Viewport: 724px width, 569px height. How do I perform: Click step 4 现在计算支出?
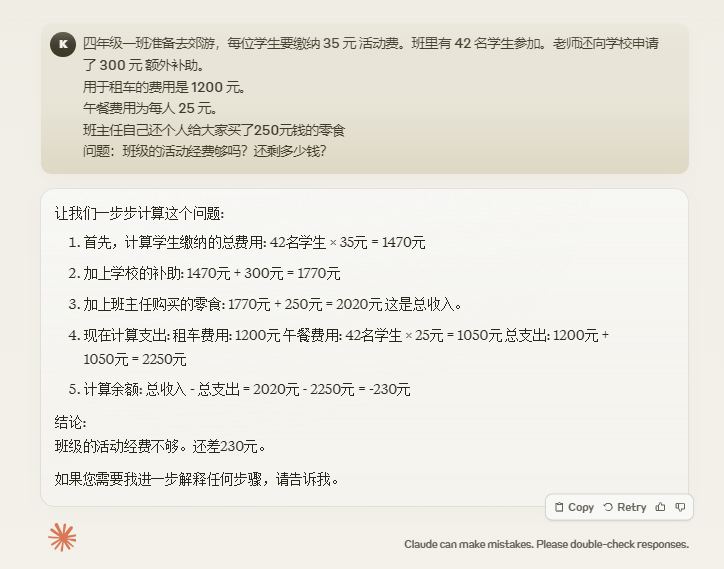(339, 347)
